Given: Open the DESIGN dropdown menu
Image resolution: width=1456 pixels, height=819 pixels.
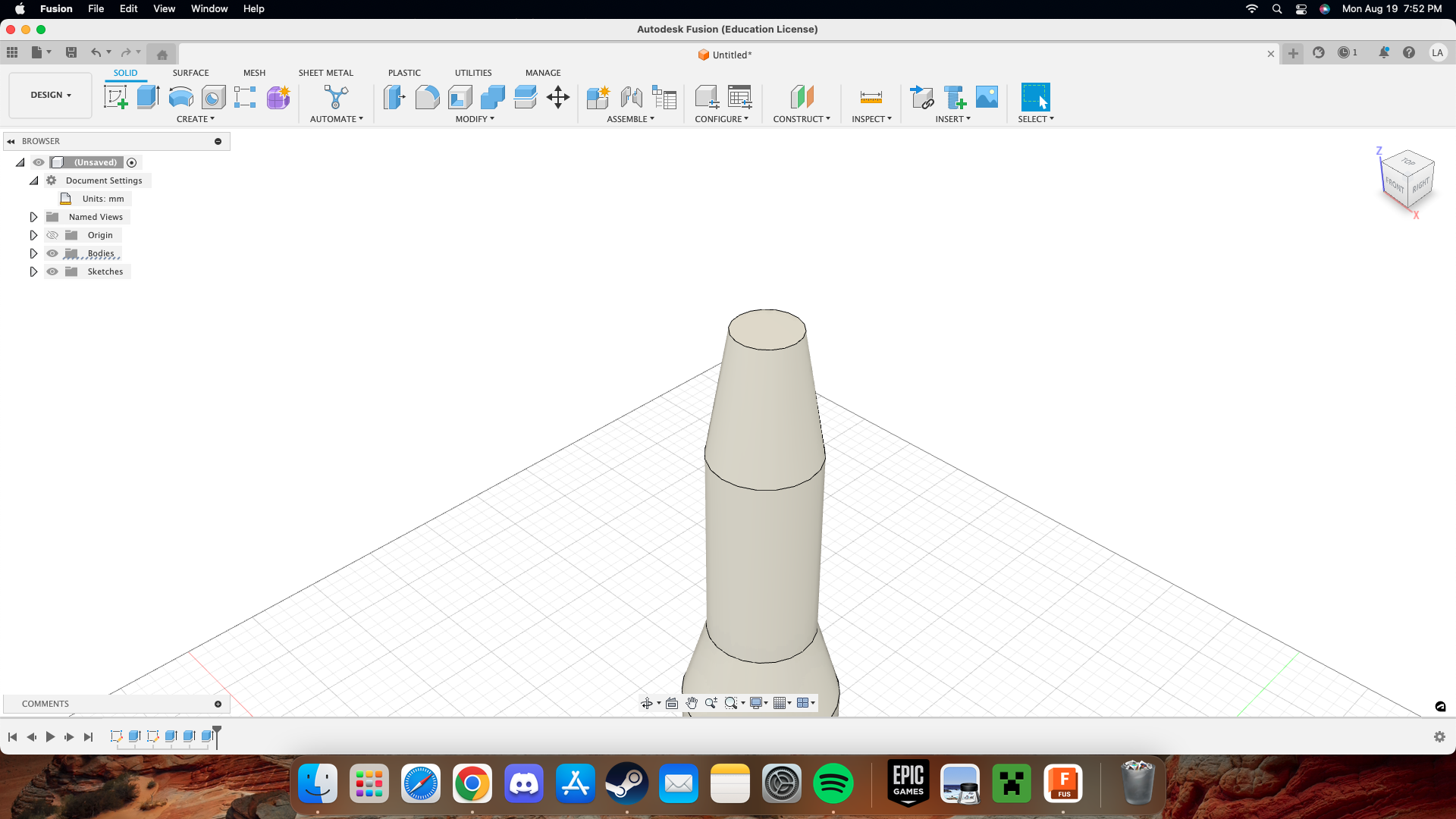Looking at the screenshot, I should pyautogui.click(x=50, y=94).
